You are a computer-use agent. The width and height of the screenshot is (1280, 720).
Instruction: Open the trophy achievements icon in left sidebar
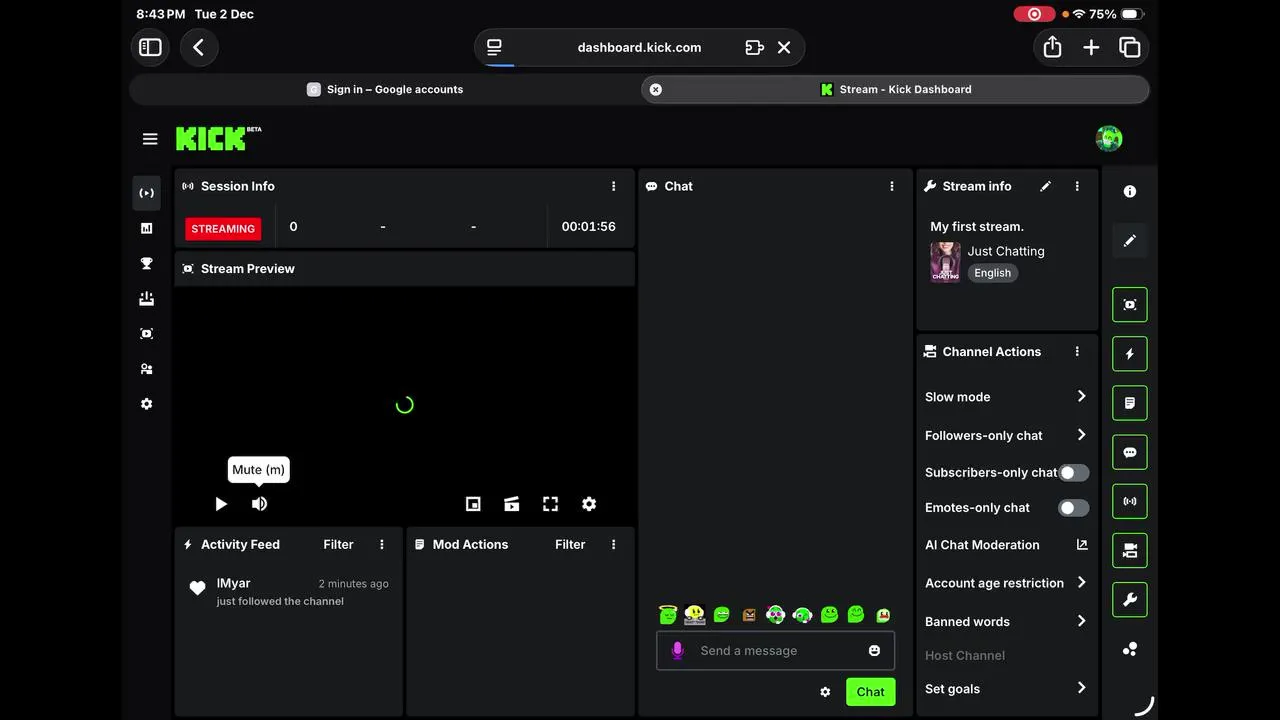147,264
